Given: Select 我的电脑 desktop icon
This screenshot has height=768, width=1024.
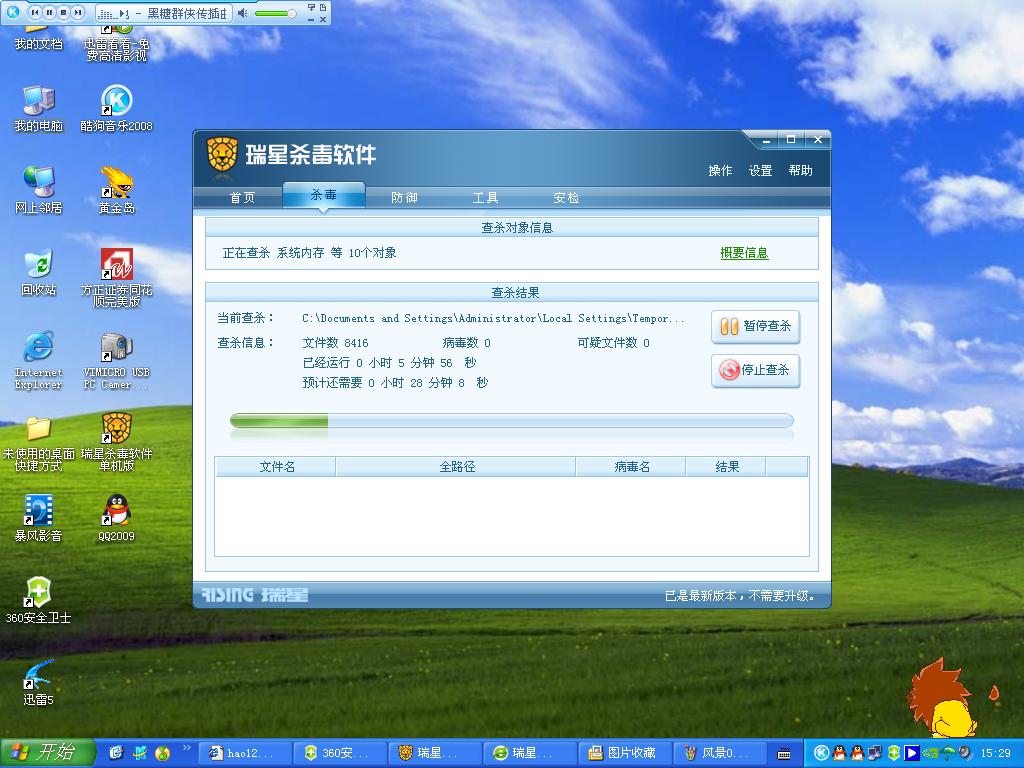Looking at the screenshot, I should point(39,108).
